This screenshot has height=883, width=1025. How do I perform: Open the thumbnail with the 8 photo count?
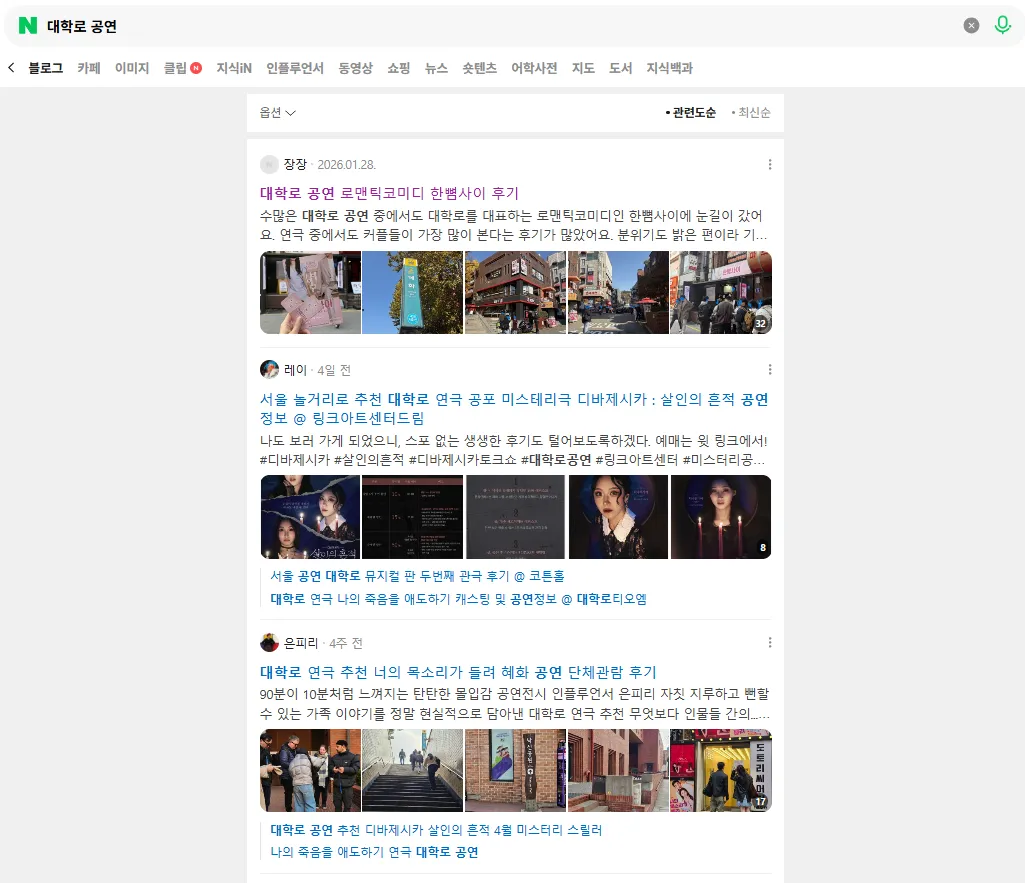click(x=720, y=517)
